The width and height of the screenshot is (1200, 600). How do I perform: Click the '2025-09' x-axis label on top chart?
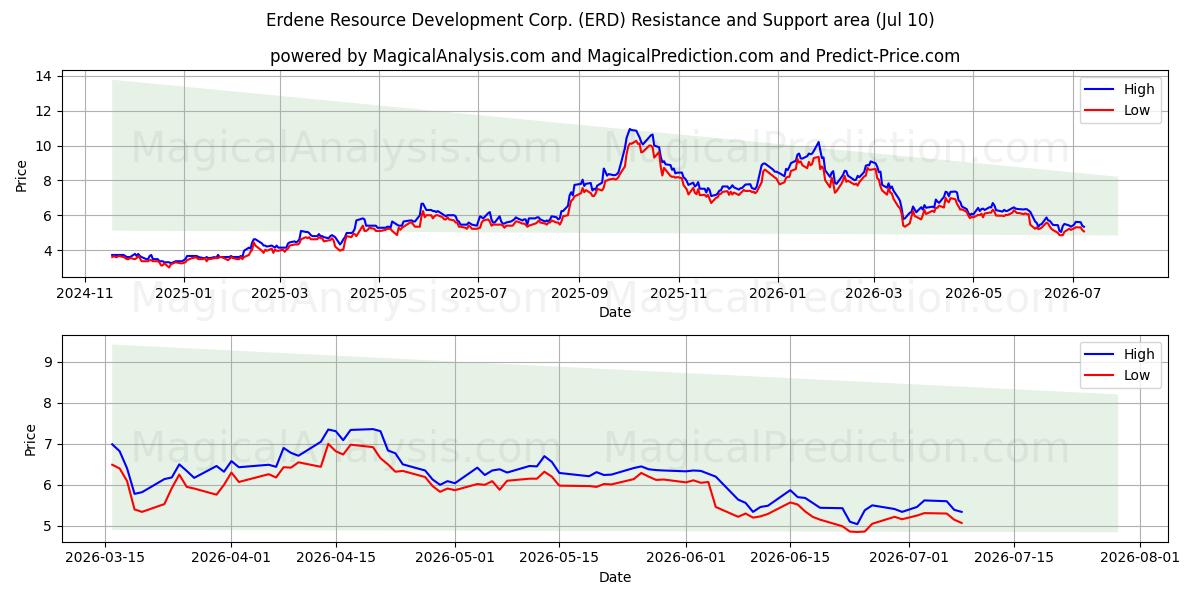tap(579, 294)
